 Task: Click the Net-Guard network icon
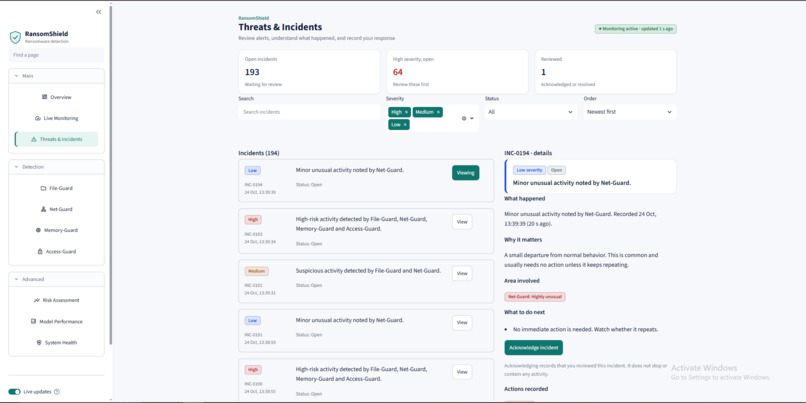point(44,209)
